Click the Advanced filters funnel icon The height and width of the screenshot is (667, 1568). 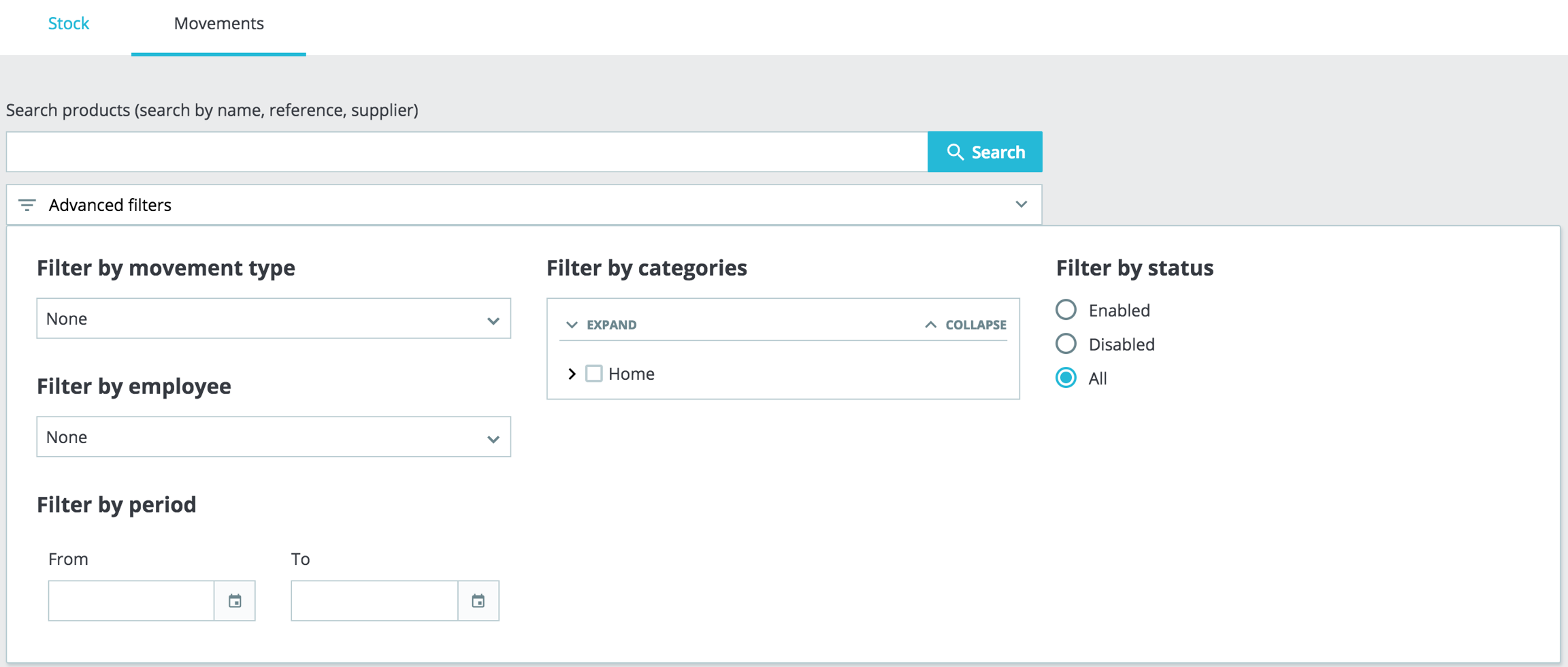[x=27, y=205]
